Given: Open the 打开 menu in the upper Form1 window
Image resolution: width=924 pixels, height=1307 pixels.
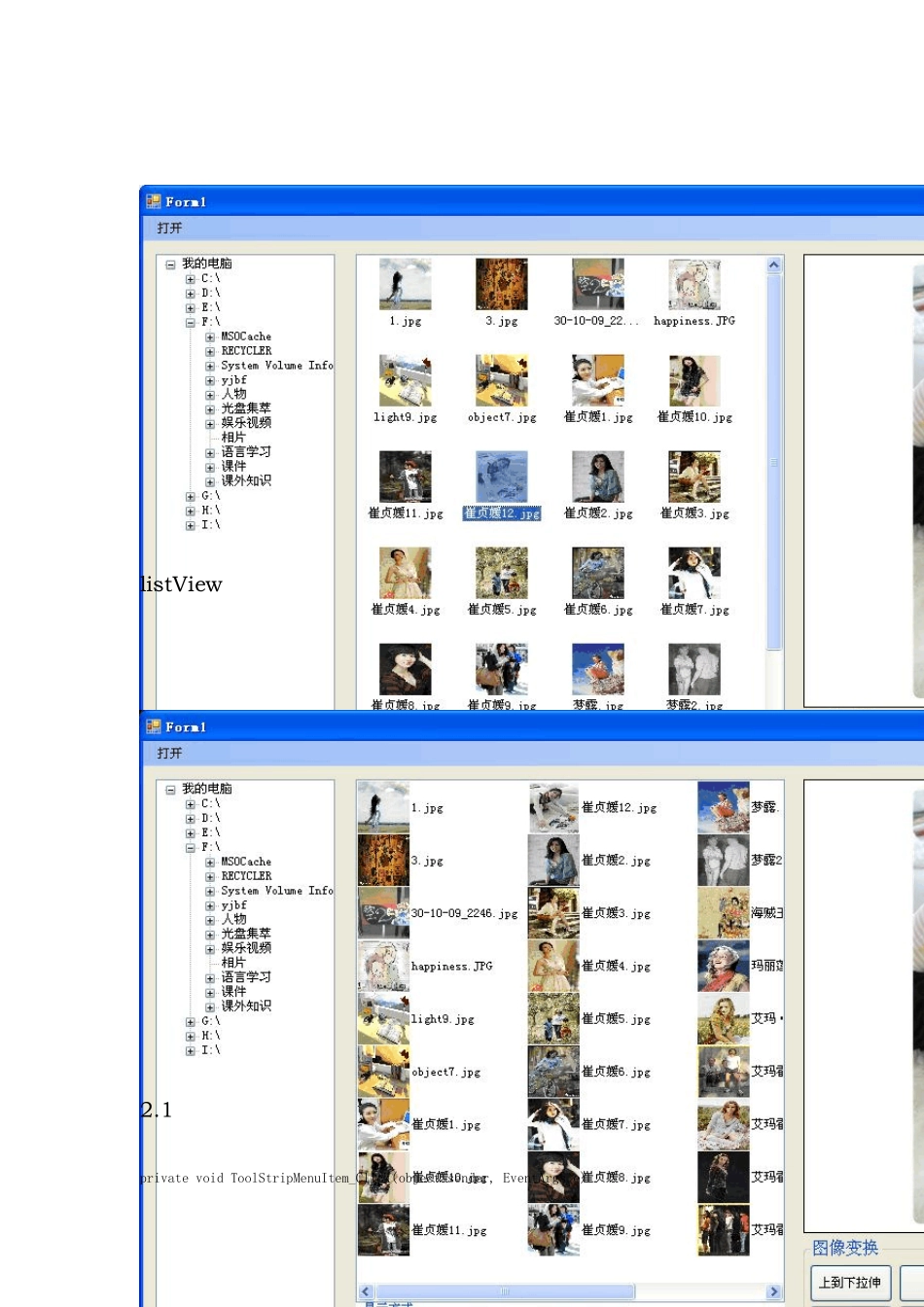Looking at the screenshot, I should 169,228.
